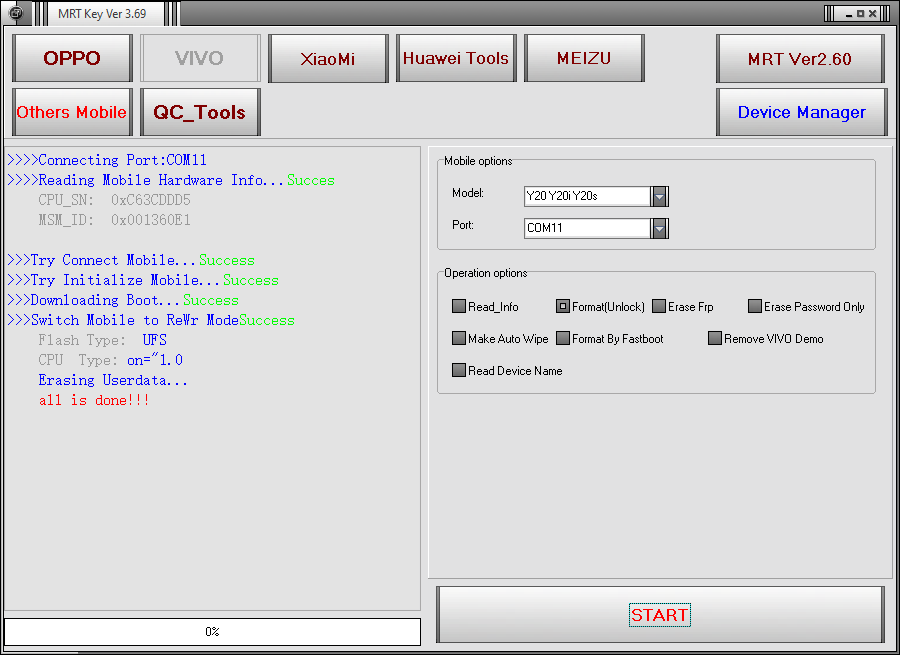Select the VIVO brand button
This screenshot has width=900, height=655.
click(200, 58)
